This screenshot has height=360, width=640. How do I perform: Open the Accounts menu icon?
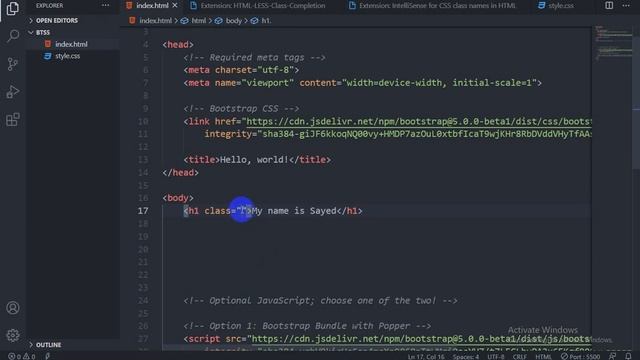(13, 308)
